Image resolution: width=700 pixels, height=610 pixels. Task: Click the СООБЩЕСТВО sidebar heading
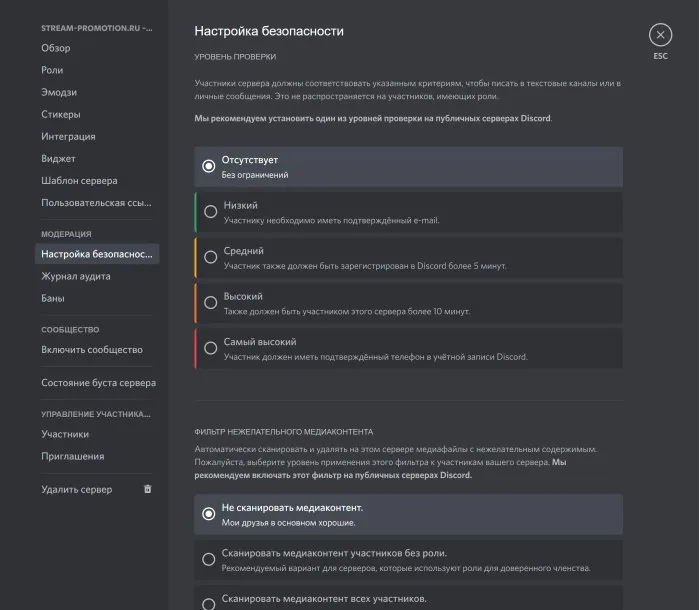(x=70, y=330)
